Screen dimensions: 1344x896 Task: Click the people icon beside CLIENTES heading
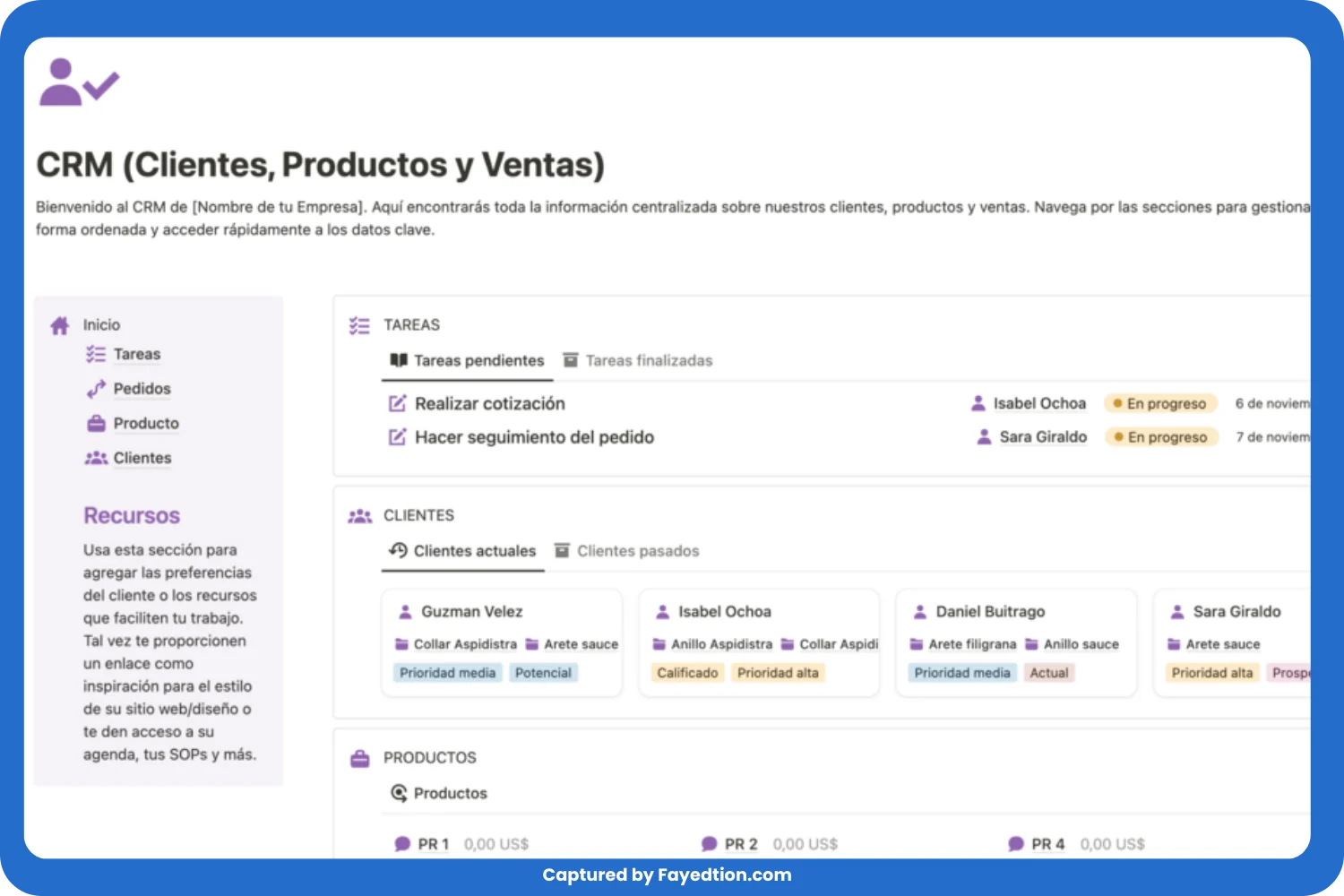(x=359, y=516)
